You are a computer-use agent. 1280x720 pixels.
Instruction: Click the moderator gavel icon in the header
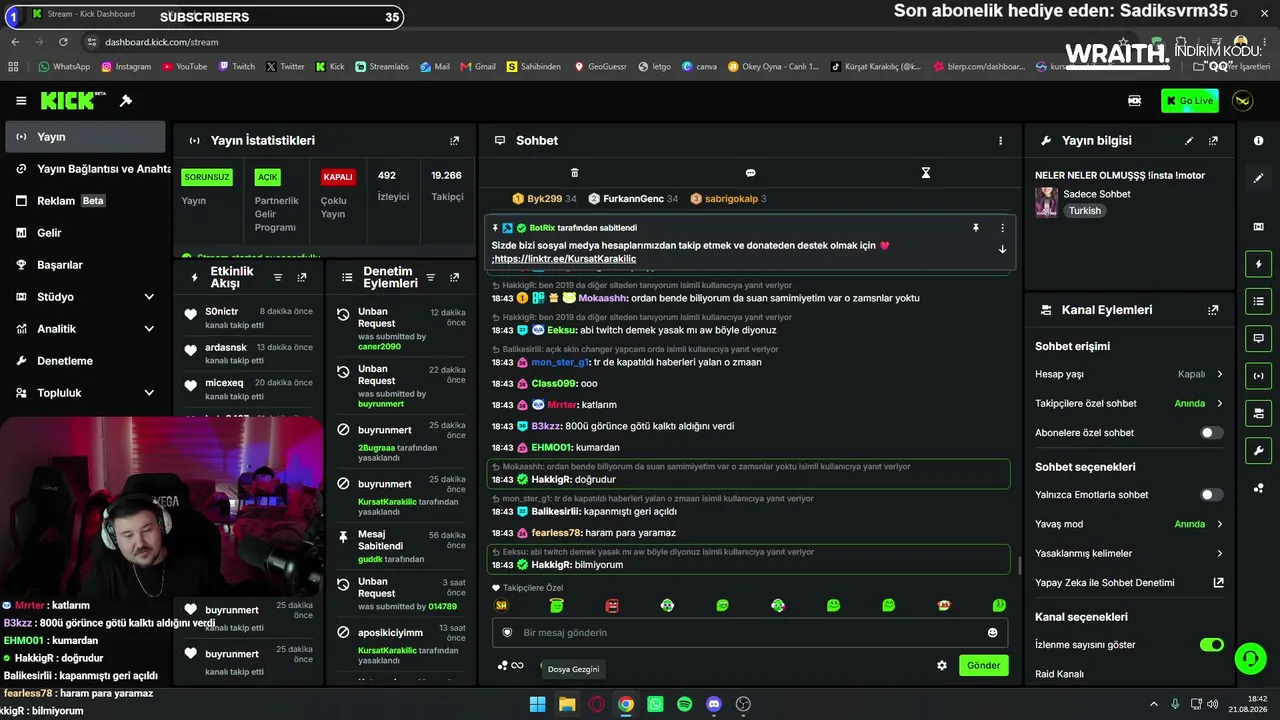pyautogui.click(x=126, y=101)
